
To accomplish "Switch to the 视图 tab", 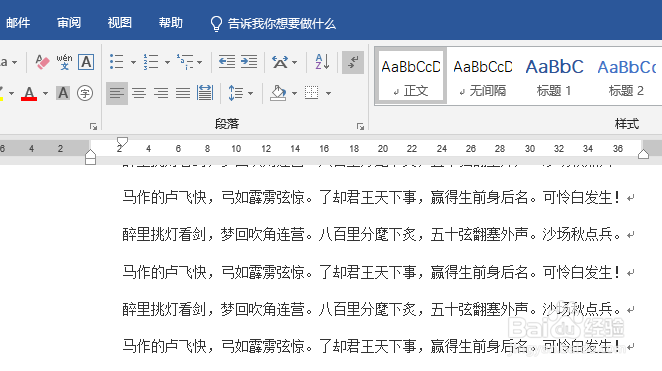I will click(119, 23).
